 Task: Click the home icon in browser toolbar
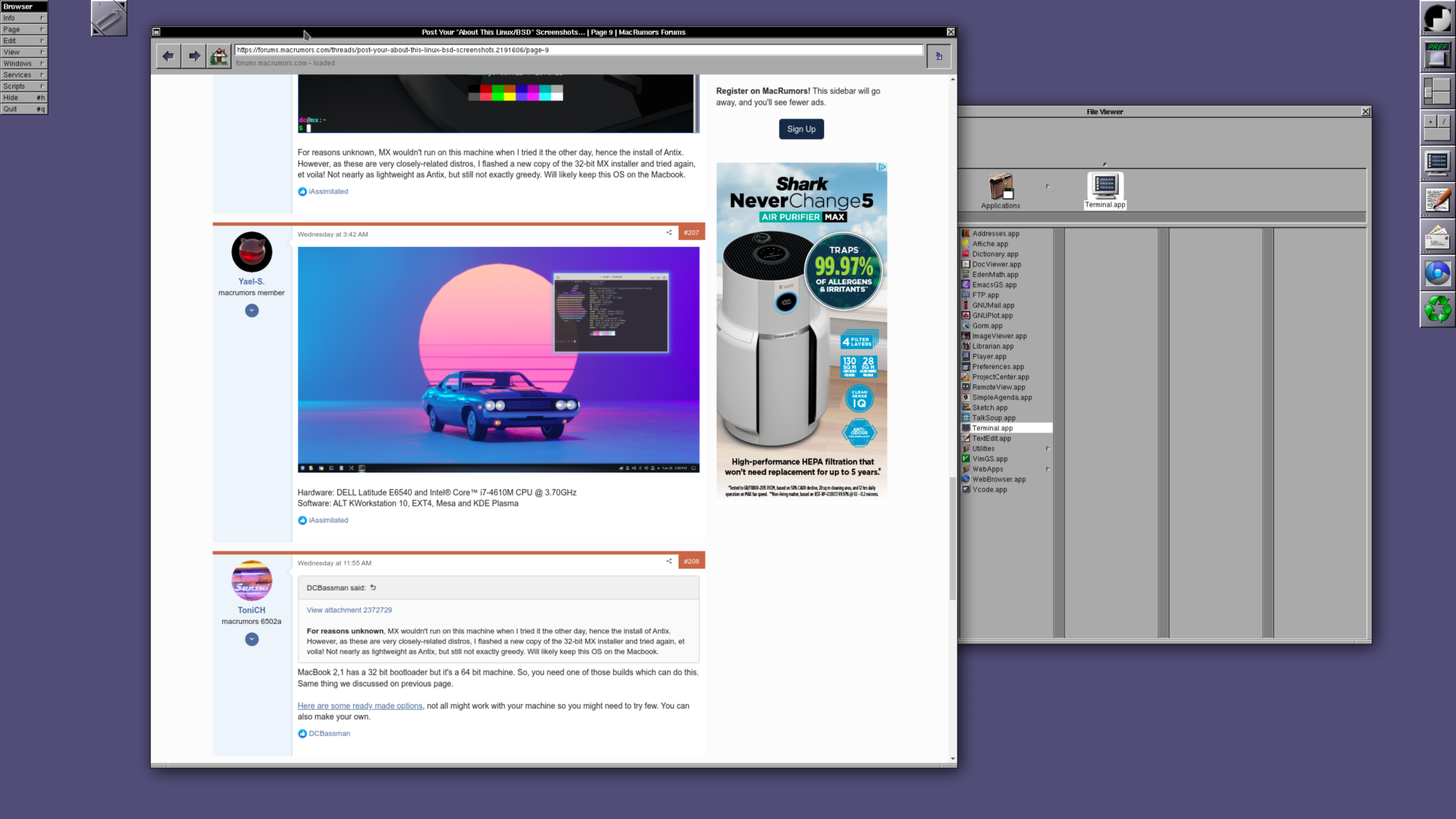218,56
